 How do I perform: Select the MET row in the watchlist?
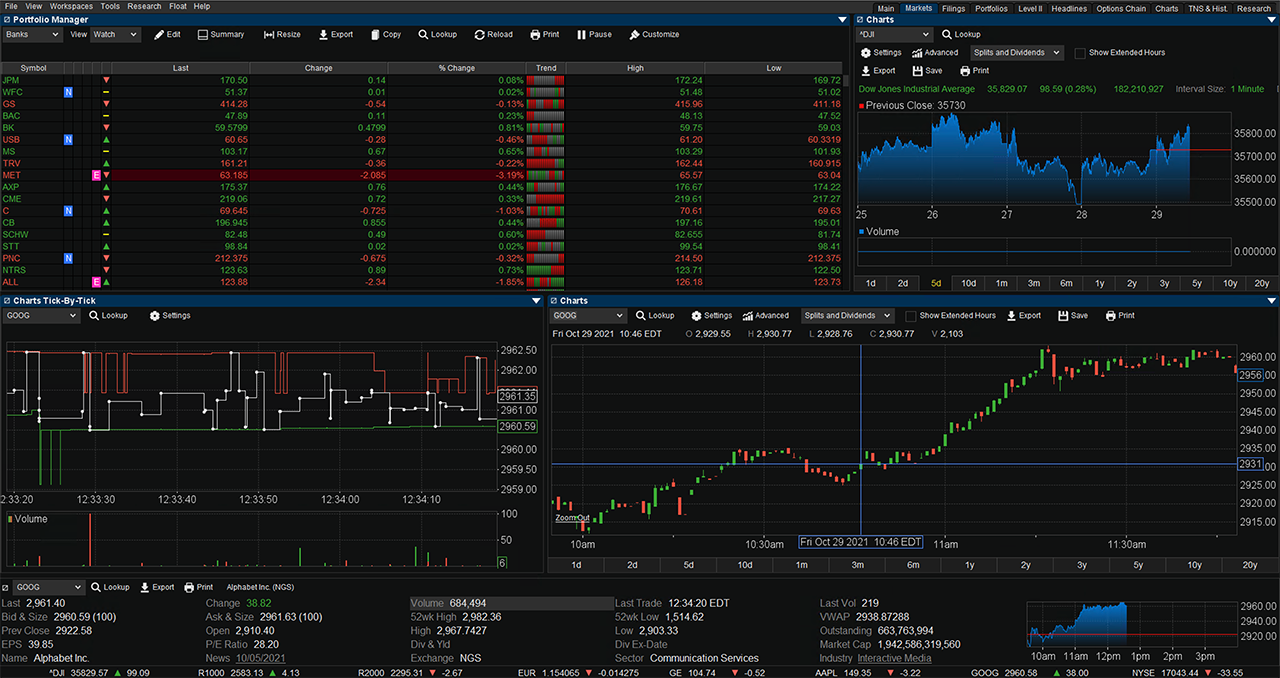pyautogui.click(x=421, y=175)
